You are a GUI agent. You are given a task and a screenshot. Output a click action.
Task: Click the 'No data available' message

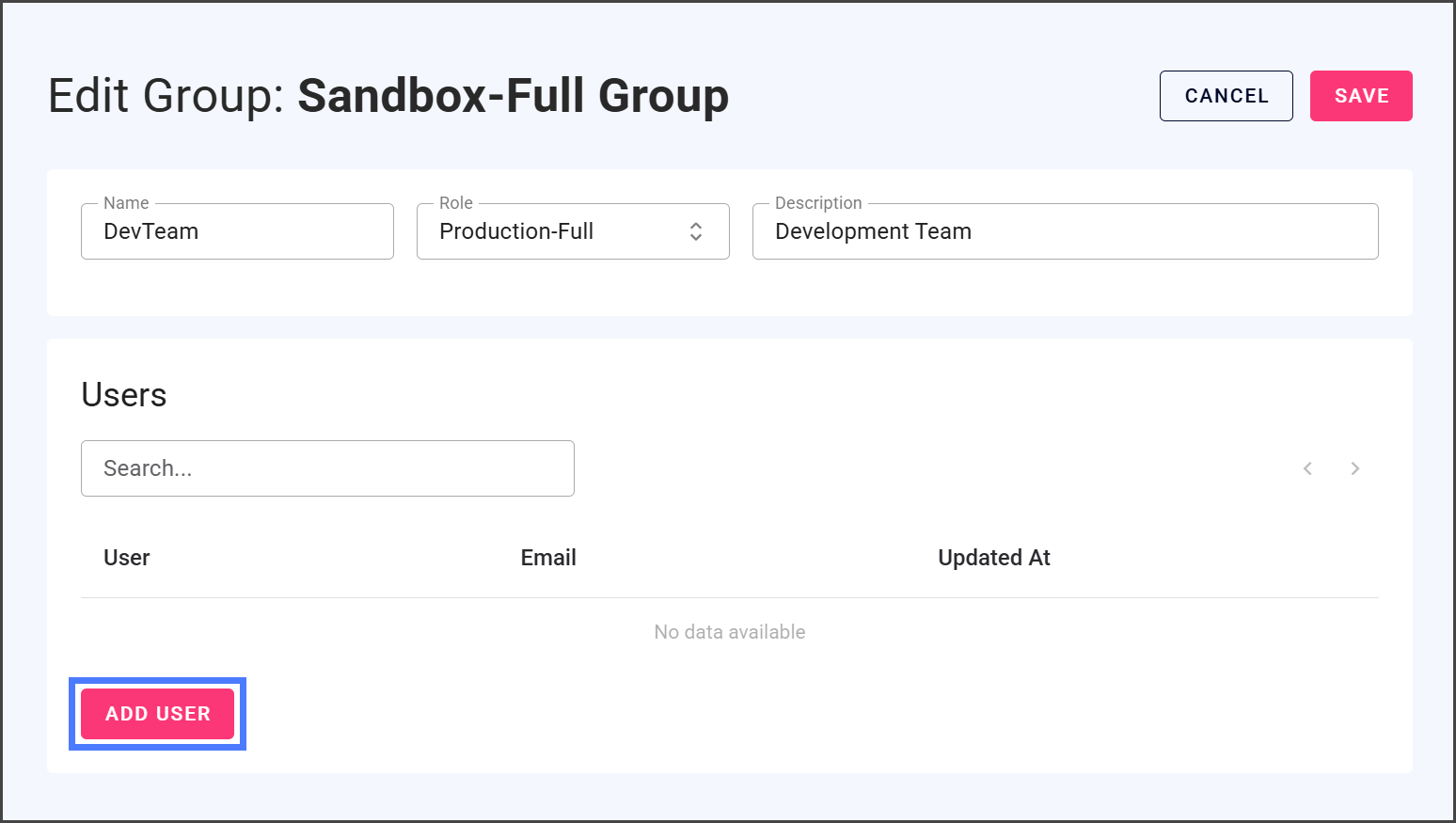(730, 632)
